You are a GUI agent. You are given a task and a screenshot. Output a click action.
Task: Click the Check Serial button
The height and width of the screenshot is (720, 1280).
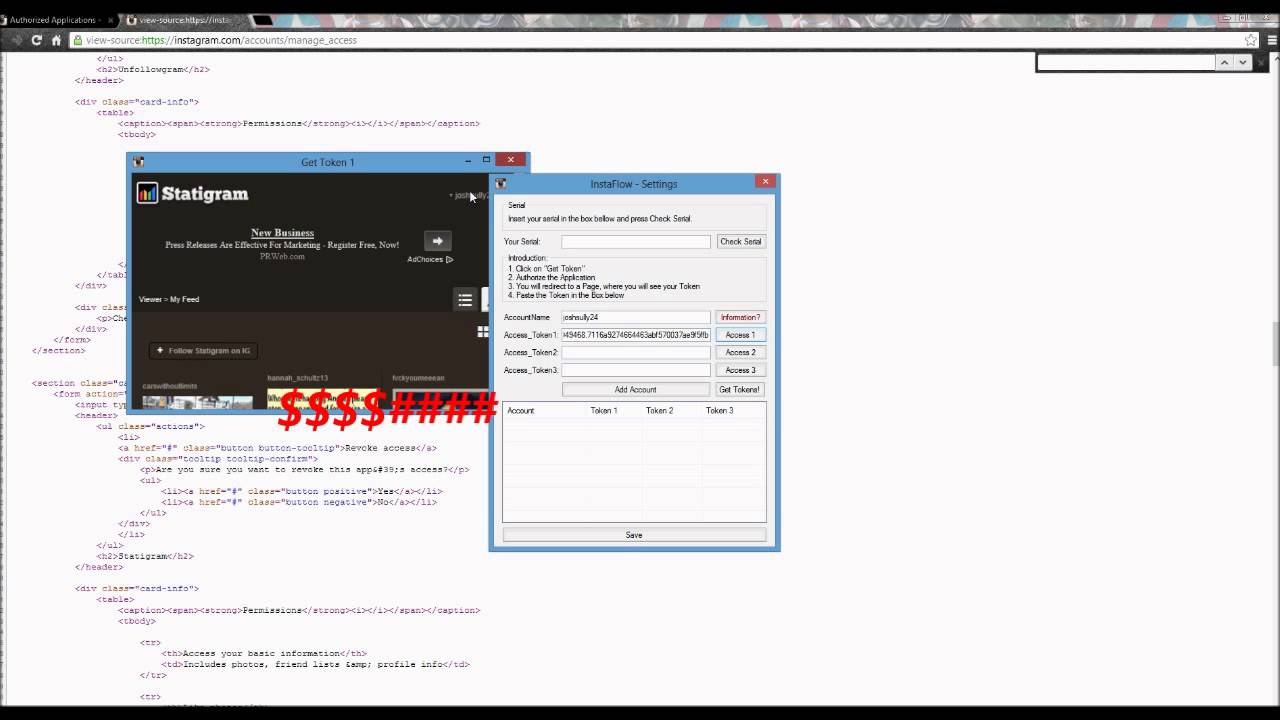click(x=741, y=241)
